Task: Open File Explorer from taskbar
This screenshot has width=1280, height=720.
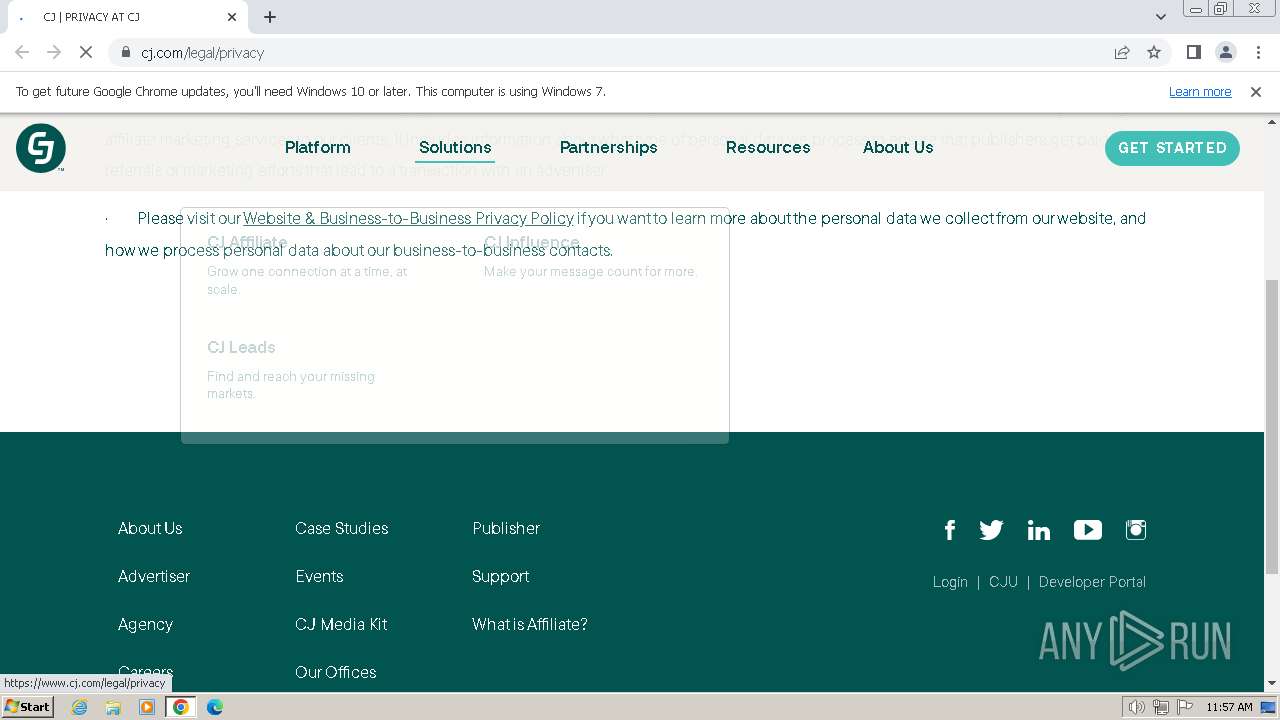Action: 113,707
